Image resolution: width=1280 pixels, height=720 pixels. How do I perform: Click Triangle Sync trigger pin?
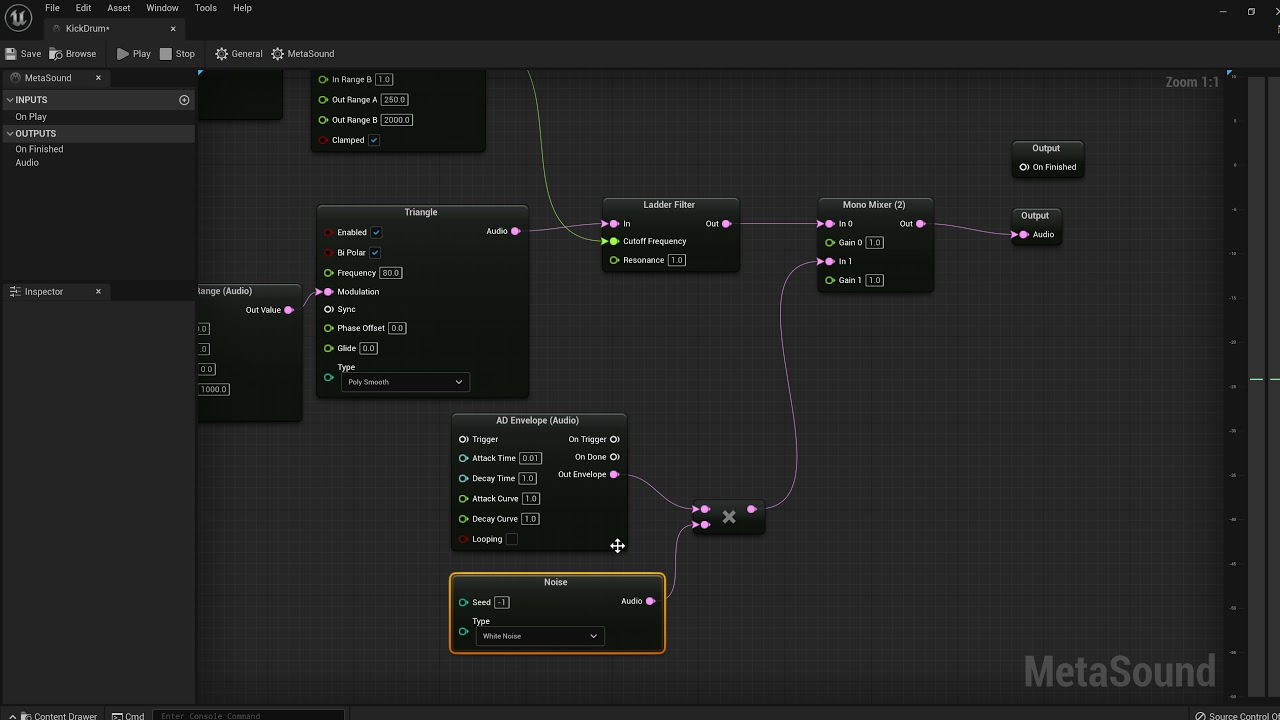click(328, 309)
